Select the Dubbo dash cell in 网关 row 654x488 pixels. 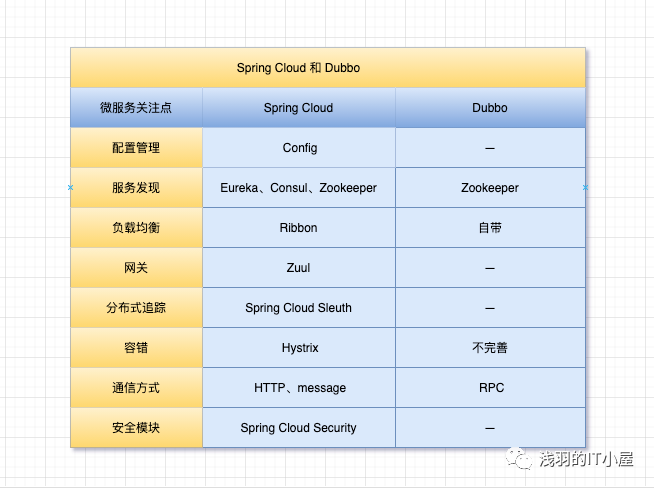click(490, 268)
